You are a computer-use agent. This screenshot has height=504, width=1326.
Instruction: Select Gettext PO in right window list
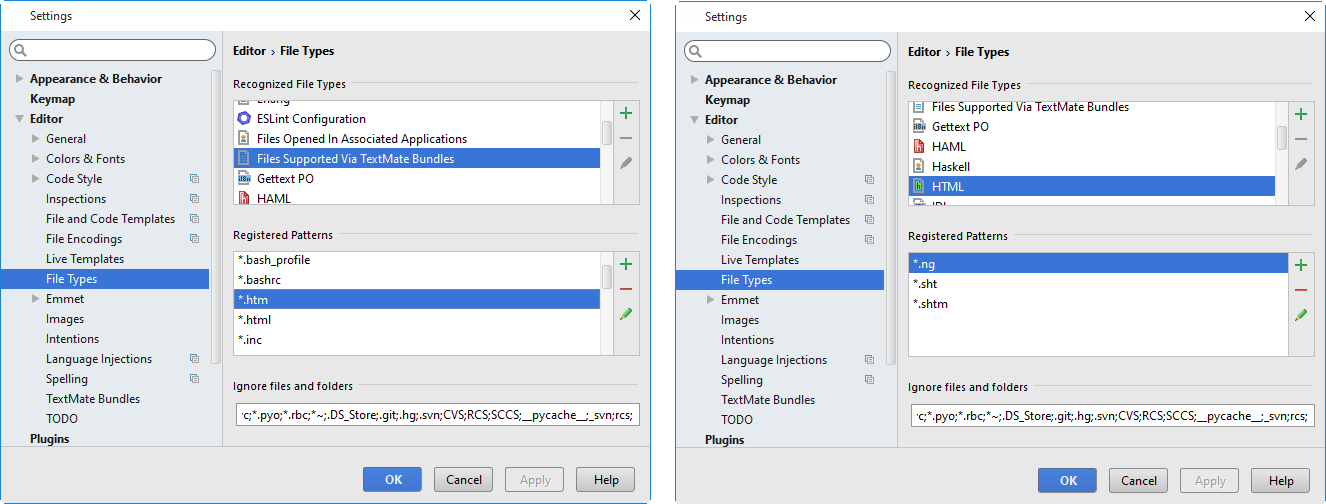pos(1092,127)
